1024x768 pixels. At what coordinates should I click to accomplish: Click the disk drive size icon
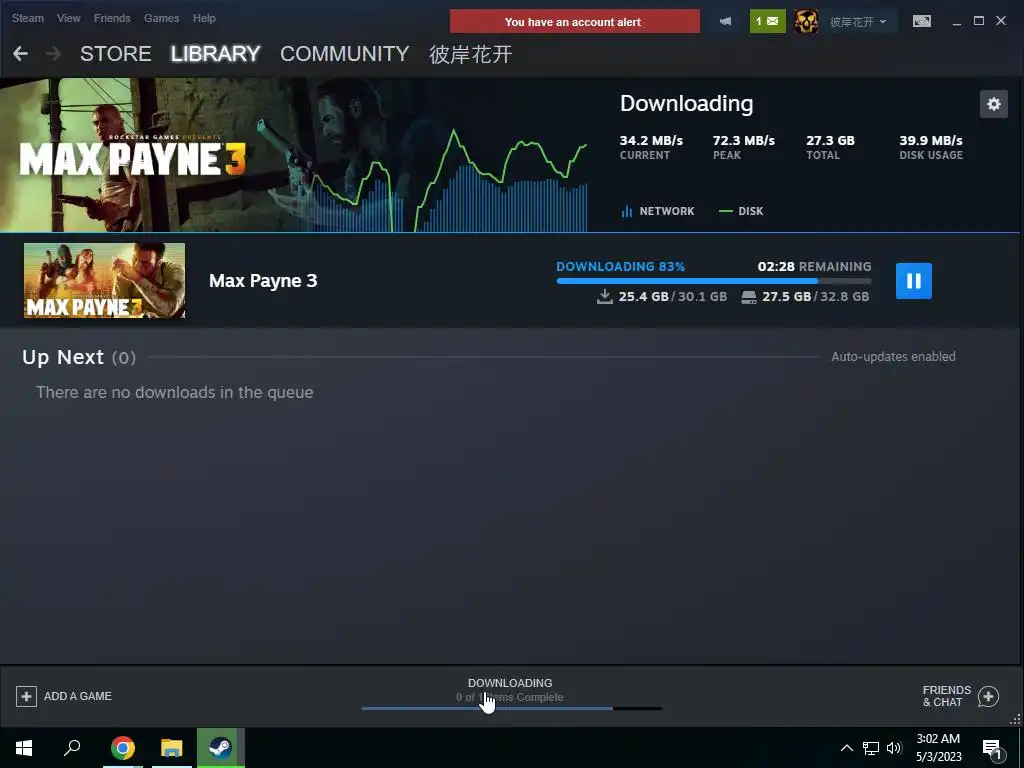[x=749, y=297]
